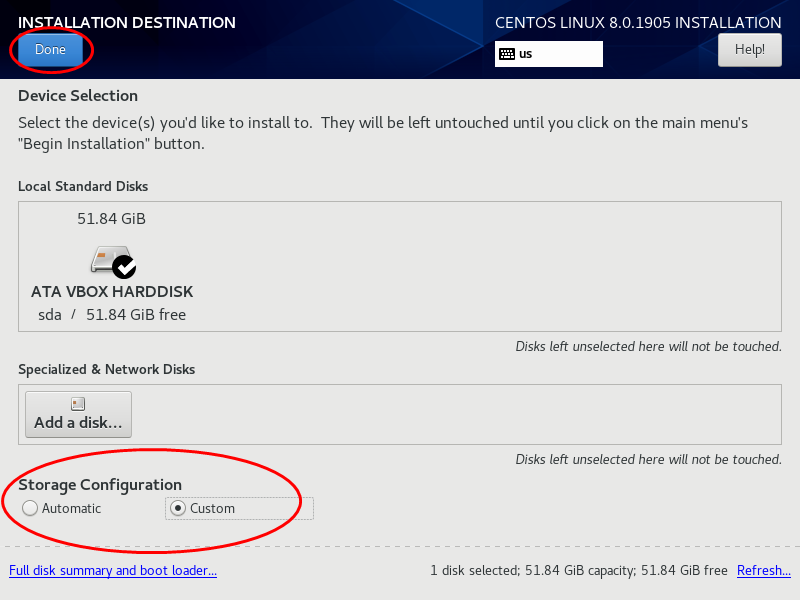
Task: Open Full disk summary and boot loader link
Action: (113, 570)
